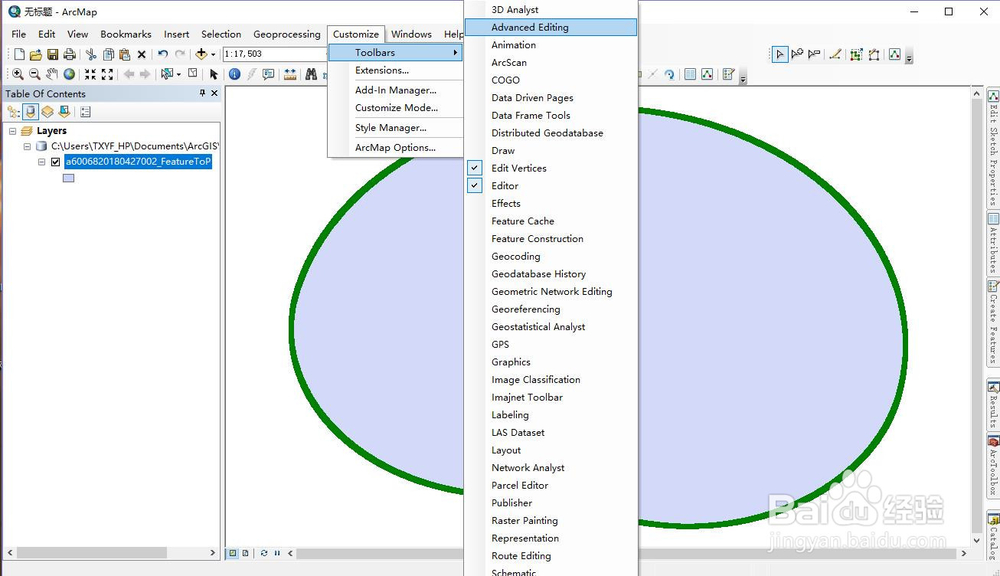List layers by visibility
Screen dimensions: 1000x576
47,112
